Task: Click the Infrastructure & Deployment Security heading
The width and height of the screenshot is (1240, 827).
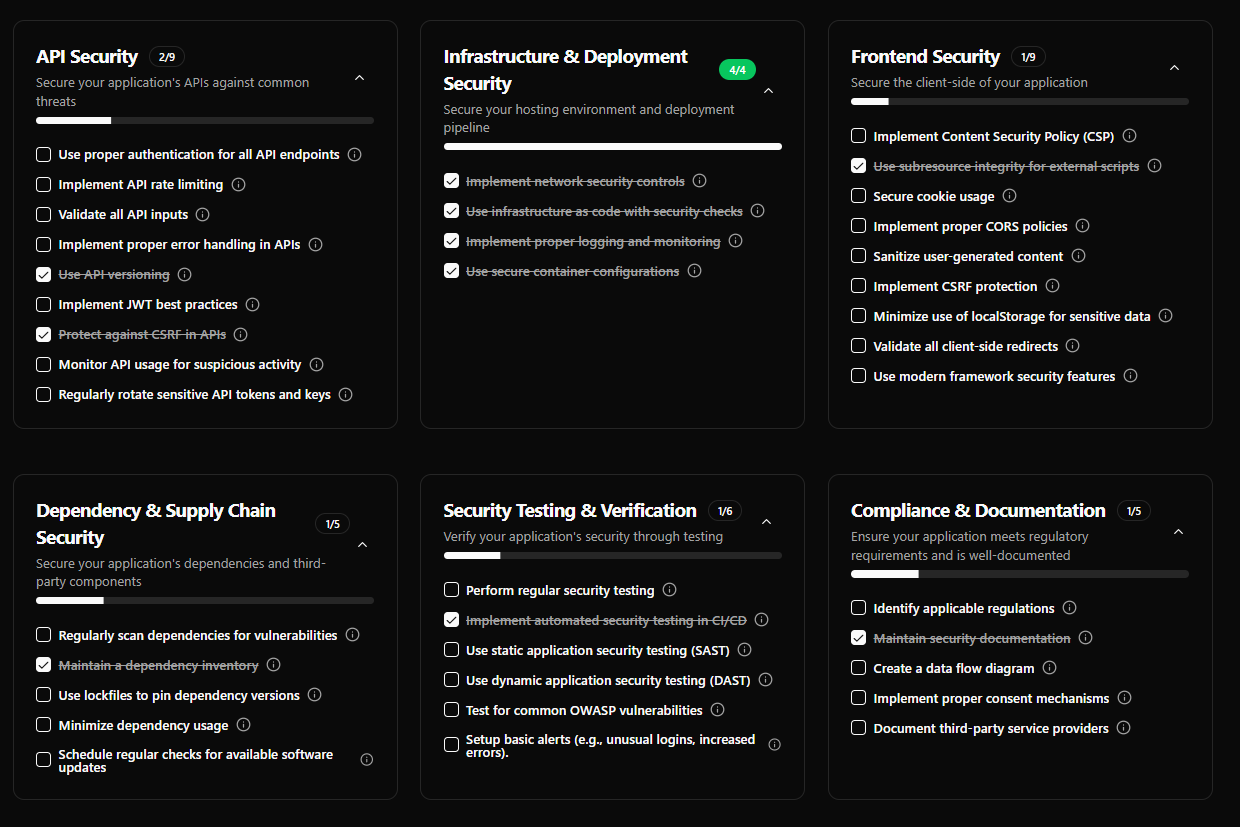Action: 565,70
